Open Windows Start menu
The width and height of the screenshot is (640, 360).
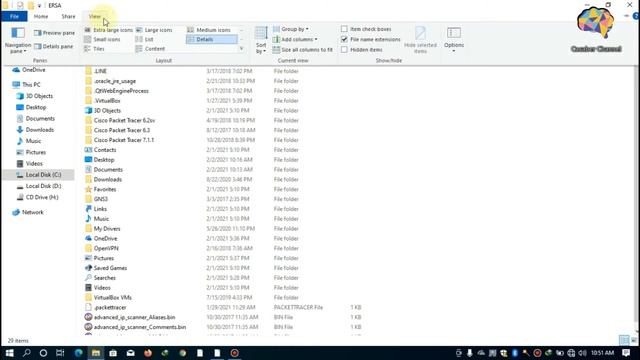coord(9,353)
